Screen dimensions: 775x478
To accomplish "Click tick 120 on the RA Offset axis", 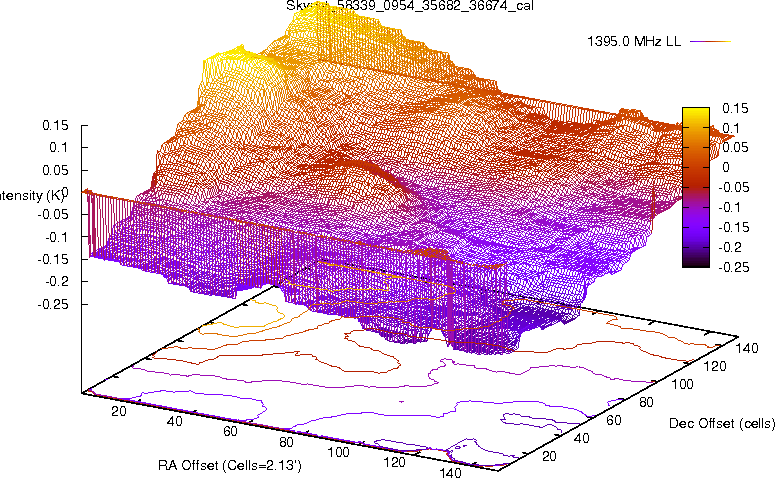I will click(x=394, y=463).
